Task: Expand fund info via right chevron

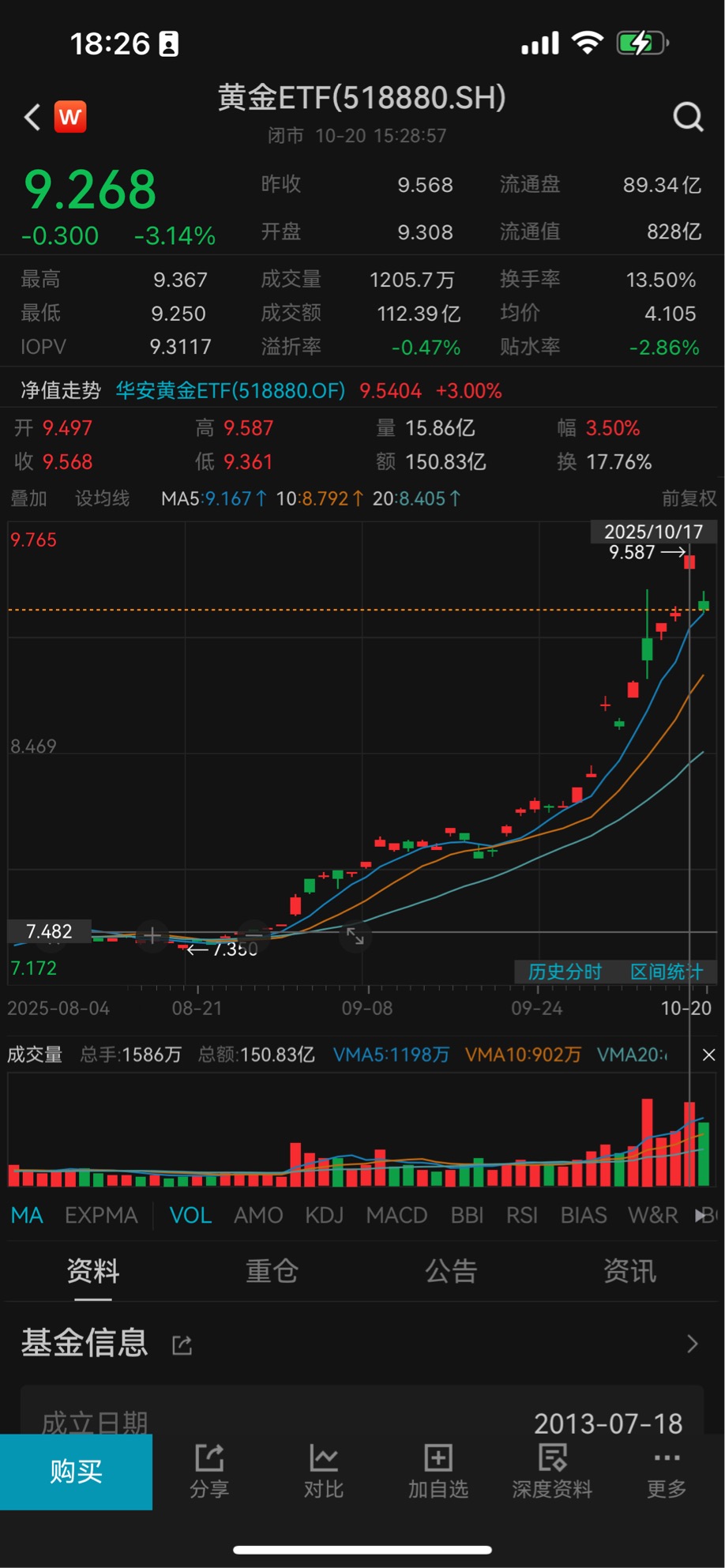Action: (x=693, y=1344)
